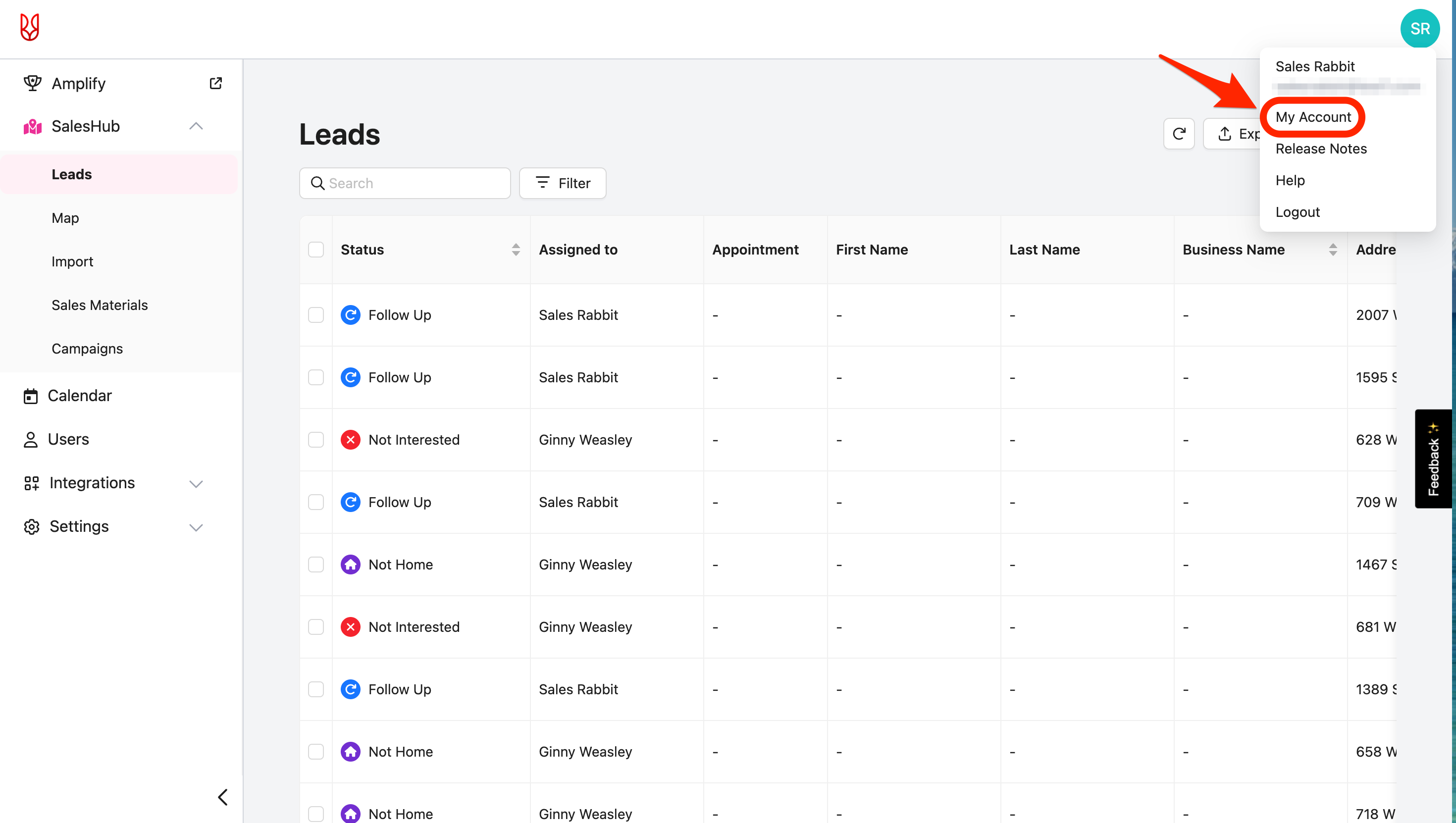Click the SalesRabbit logo icon
Screen dimensions: 1456x823
(29, 27)
